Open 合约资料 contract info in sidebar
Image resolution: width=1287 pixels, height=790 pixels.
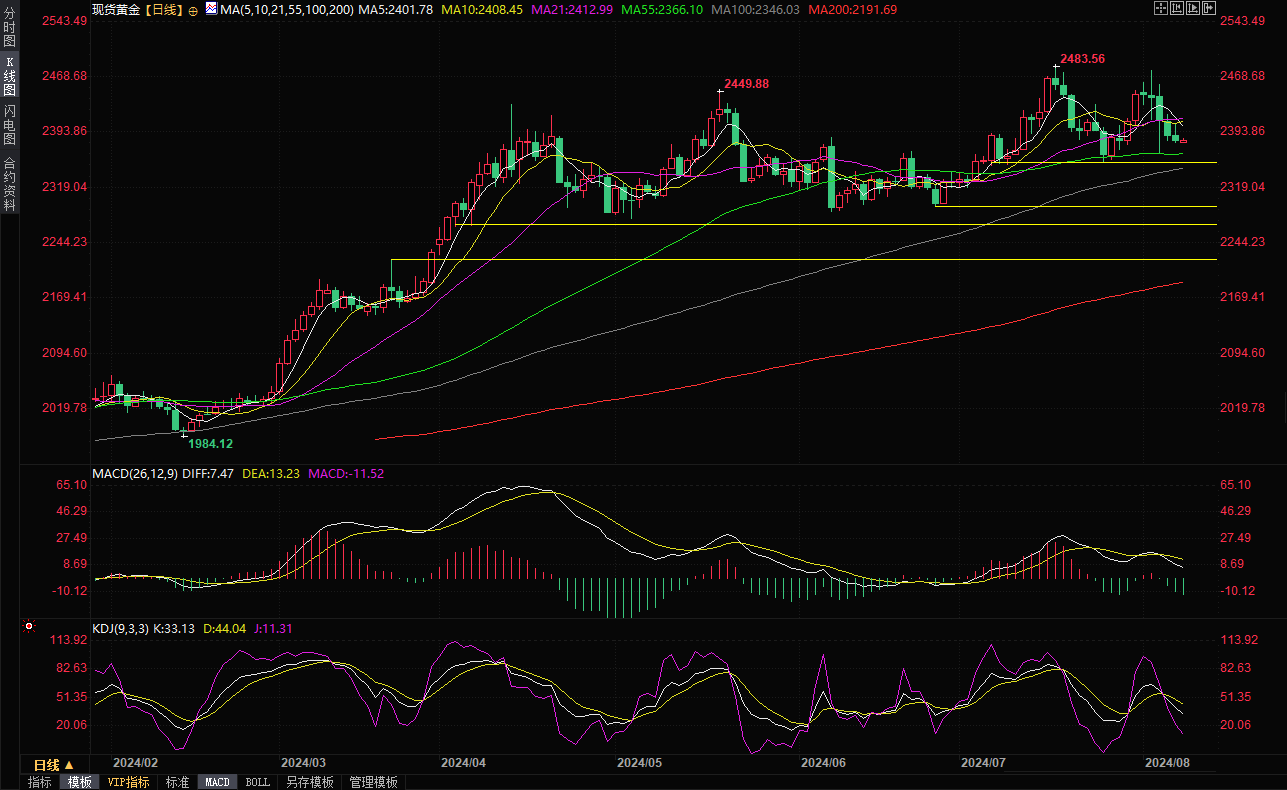pos(10,184)
